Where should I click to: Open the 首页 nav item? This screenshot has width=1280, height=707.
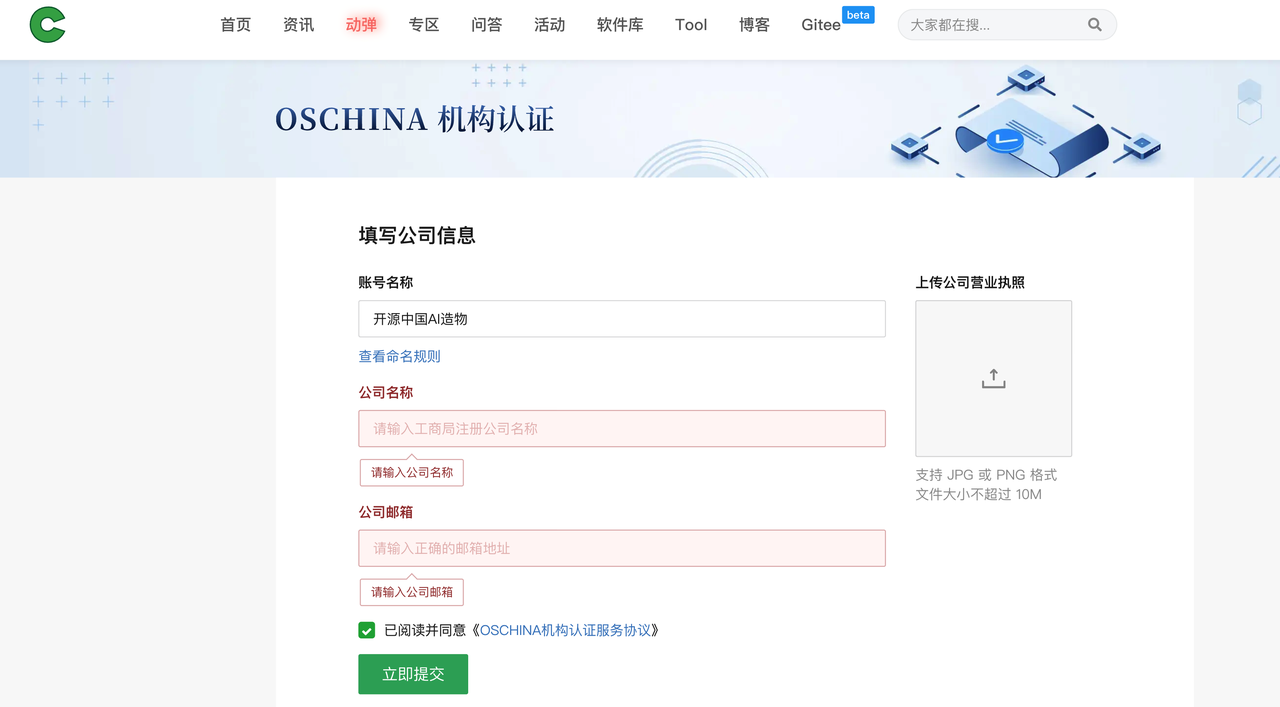tap(236, 25)
